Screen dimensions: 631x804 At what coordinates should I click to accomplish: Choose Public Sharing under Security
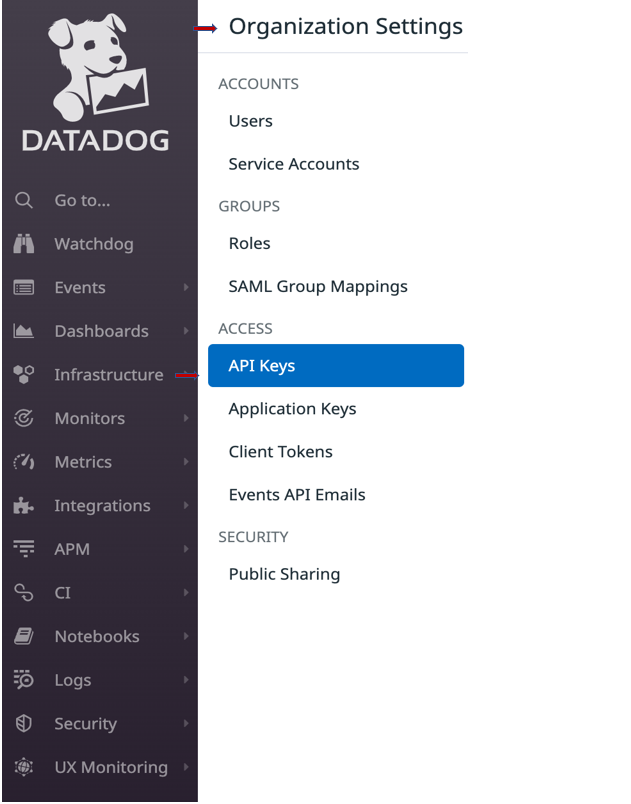tap(284, 574)
